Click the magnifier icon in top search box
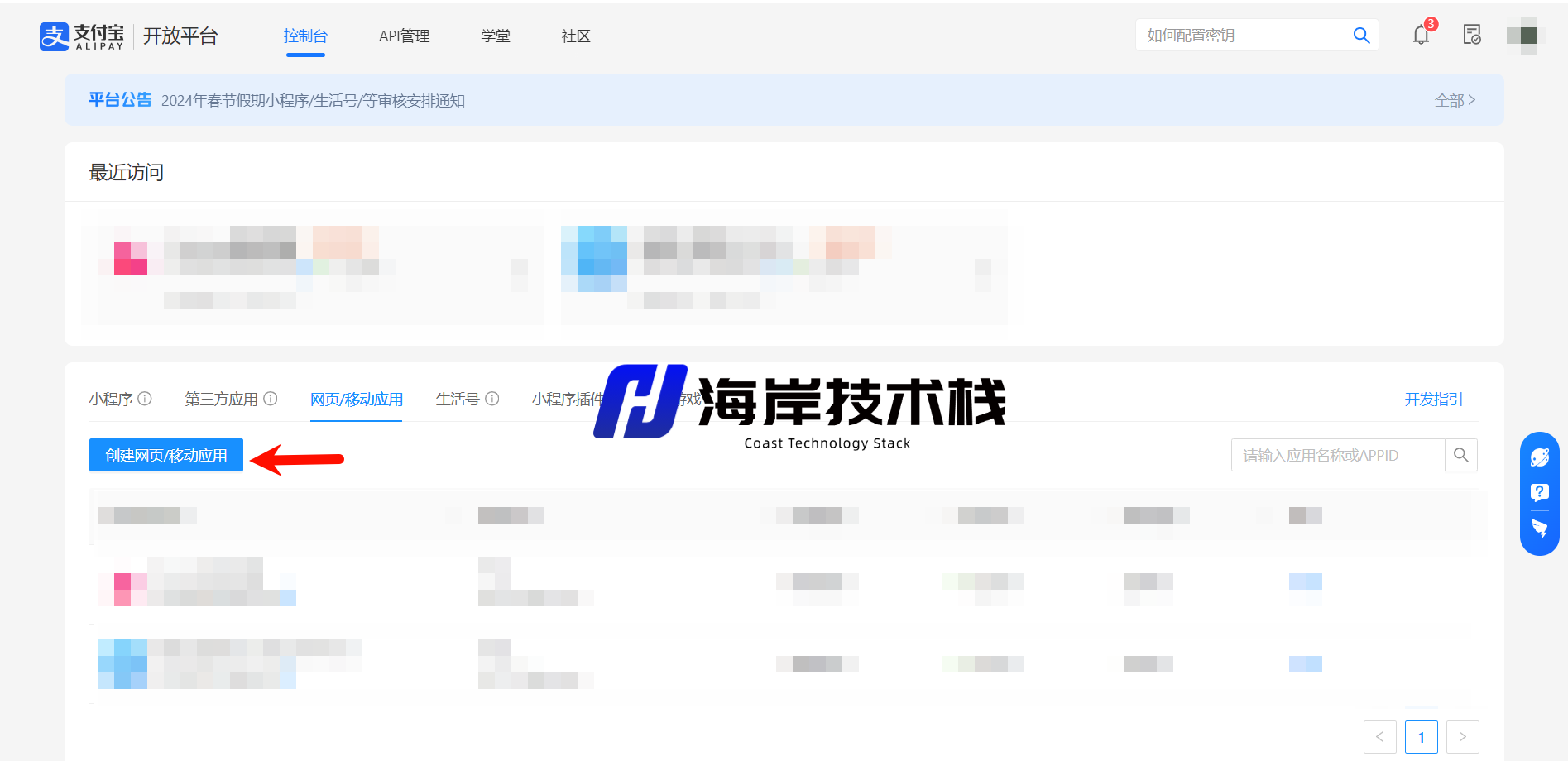This screenshot has height=761, width=1568. [1361, 36]
